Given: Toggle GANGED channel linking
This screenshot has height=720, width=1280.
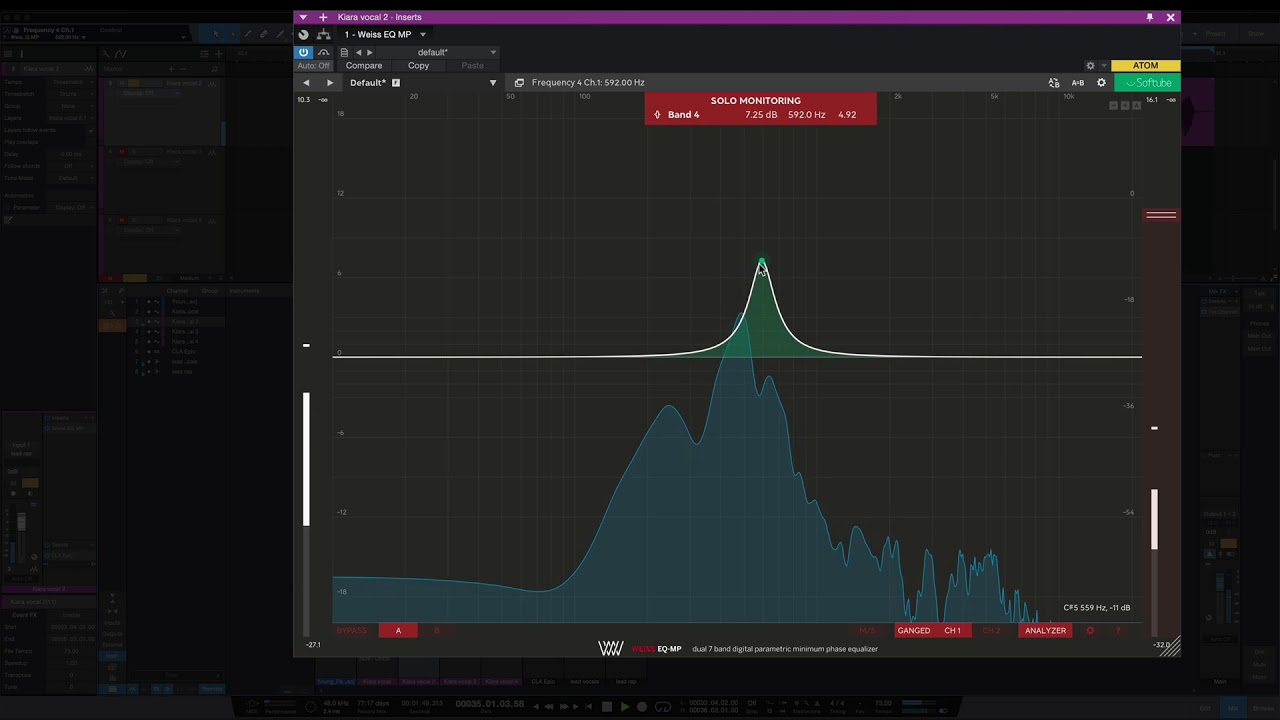Looking at the screenshot, I should pos(914,631).
